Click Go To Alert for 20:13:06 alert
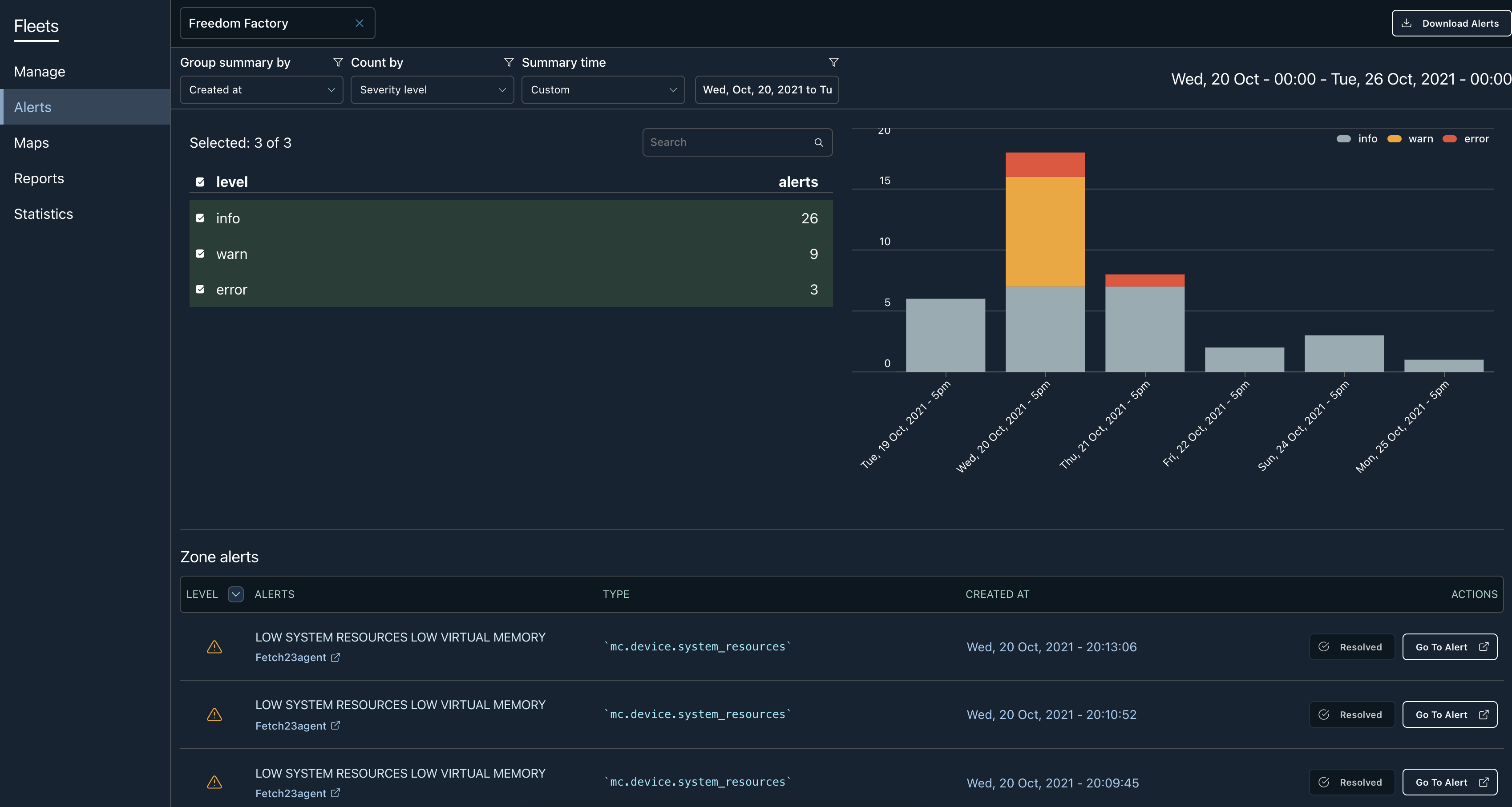The width and height of the screenshot is (1512, 807). click(x=1449, y=647)
